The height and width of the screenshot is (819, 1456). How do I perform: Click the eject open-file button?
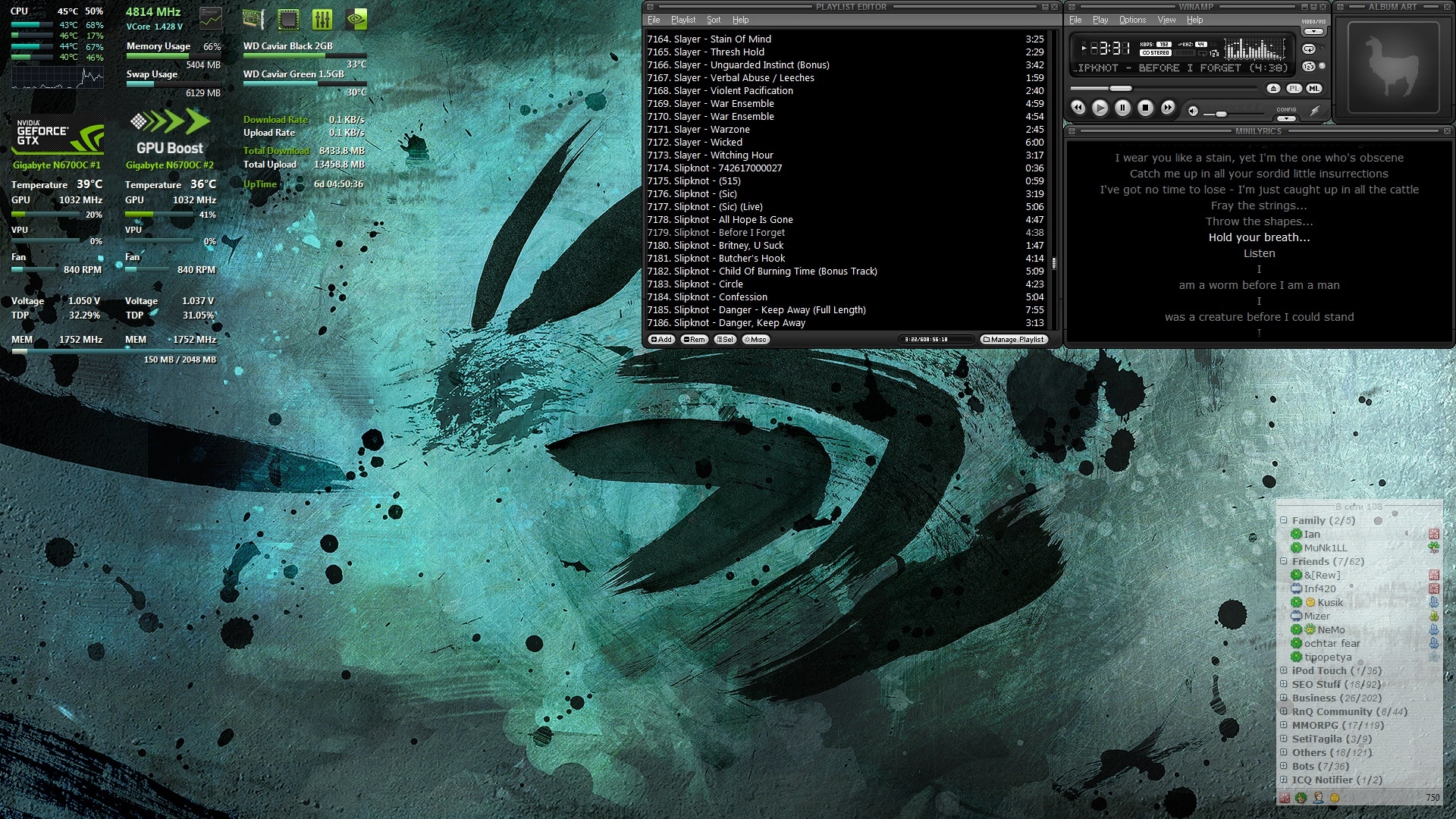tap(1273, 89)
